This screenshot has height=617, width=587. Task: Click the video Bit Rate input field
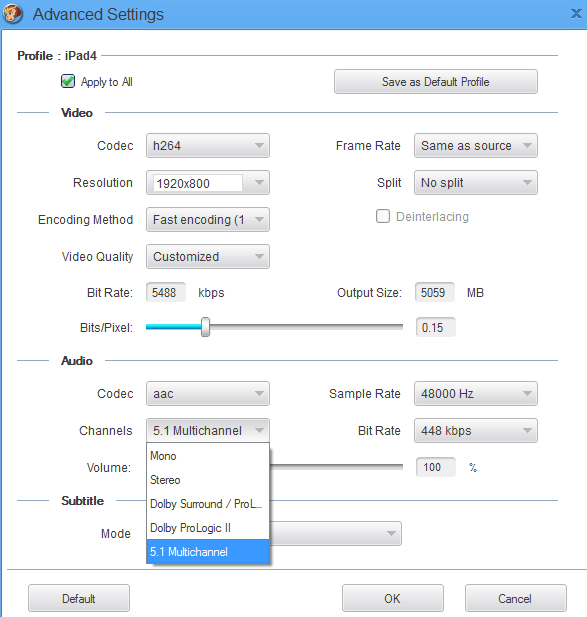point(166,292)
